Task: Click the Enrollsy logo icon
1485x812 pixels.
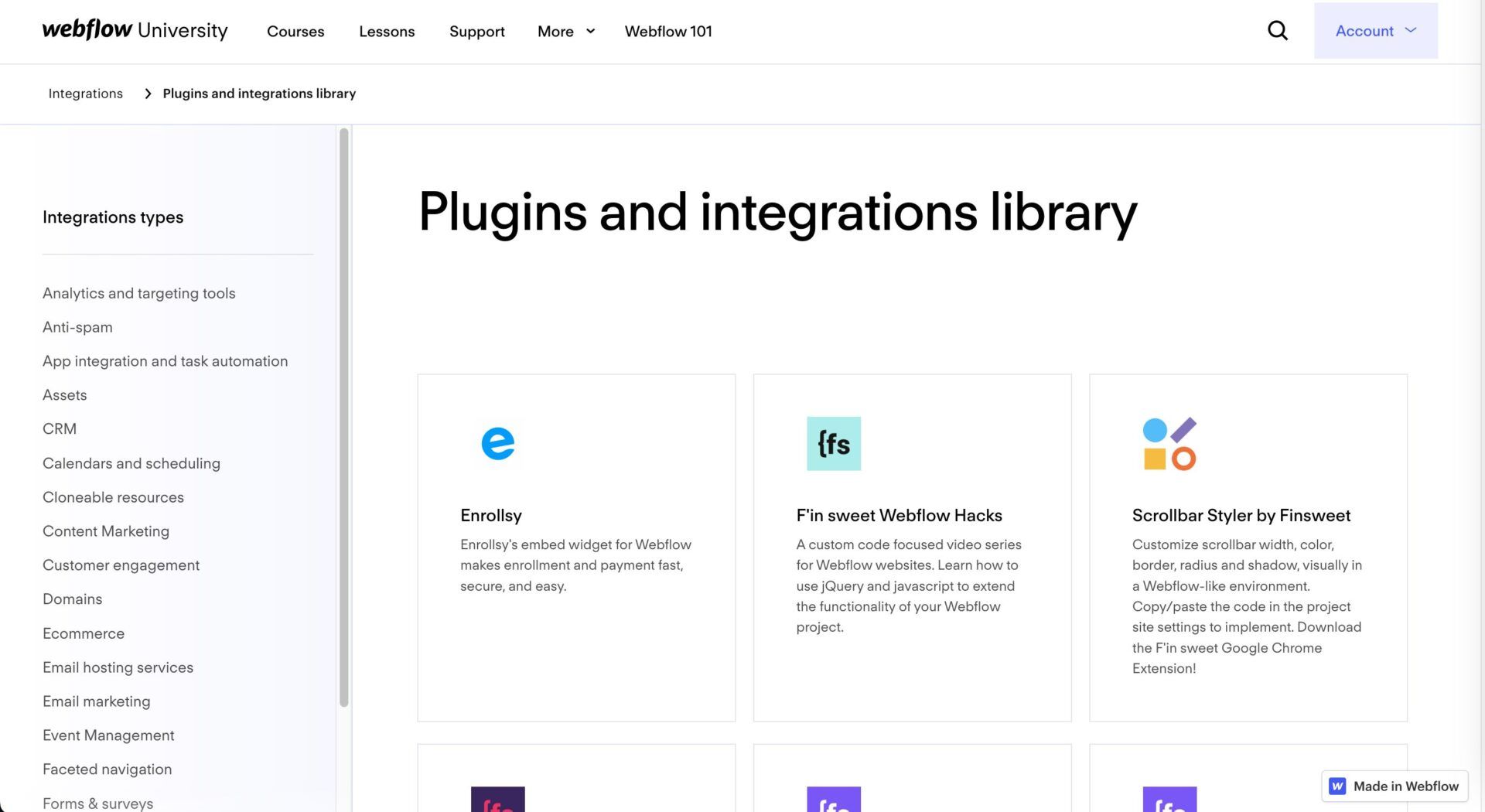Action: (497, 443)
